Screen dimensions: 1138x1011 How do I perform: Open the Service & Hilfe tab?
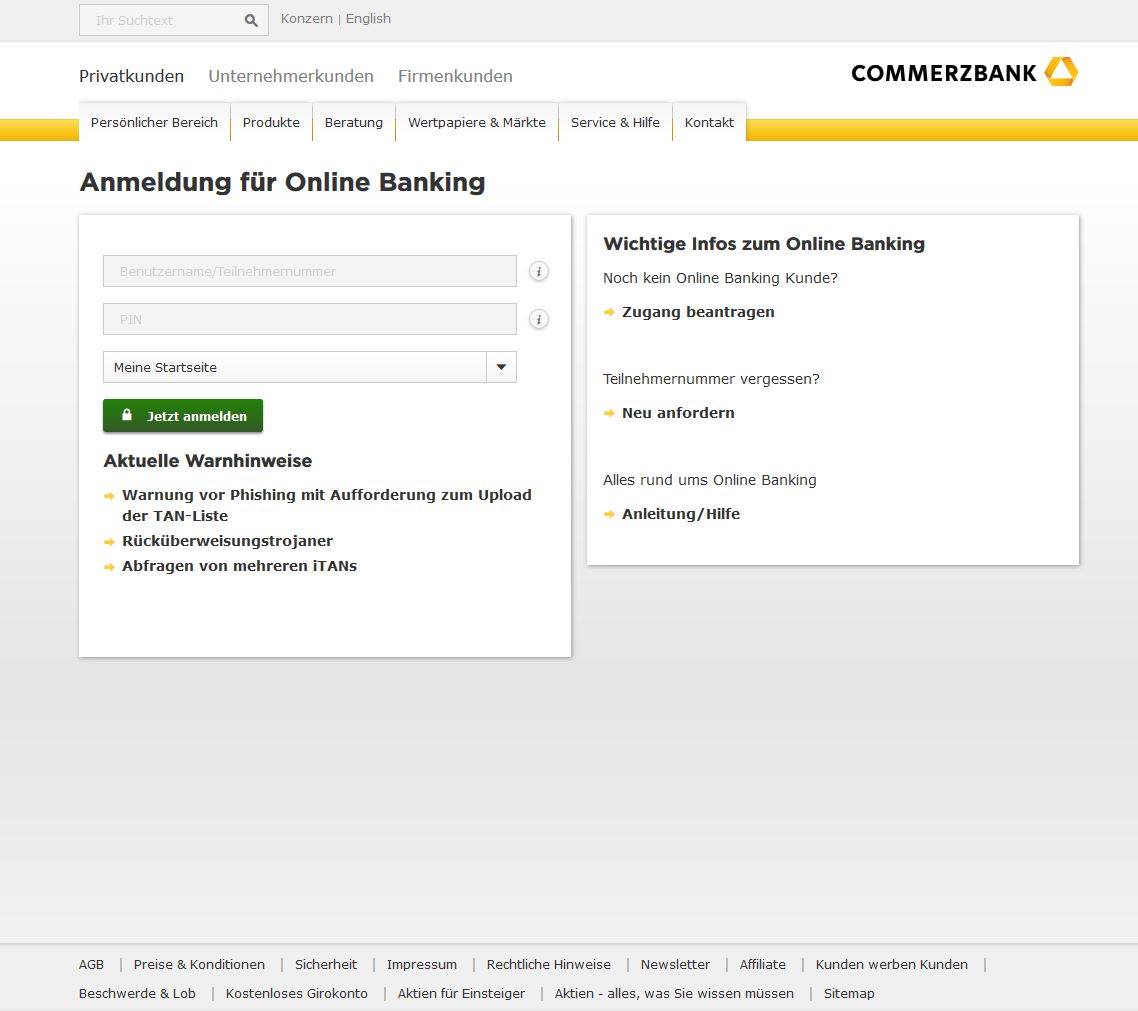tap(615, 122)
